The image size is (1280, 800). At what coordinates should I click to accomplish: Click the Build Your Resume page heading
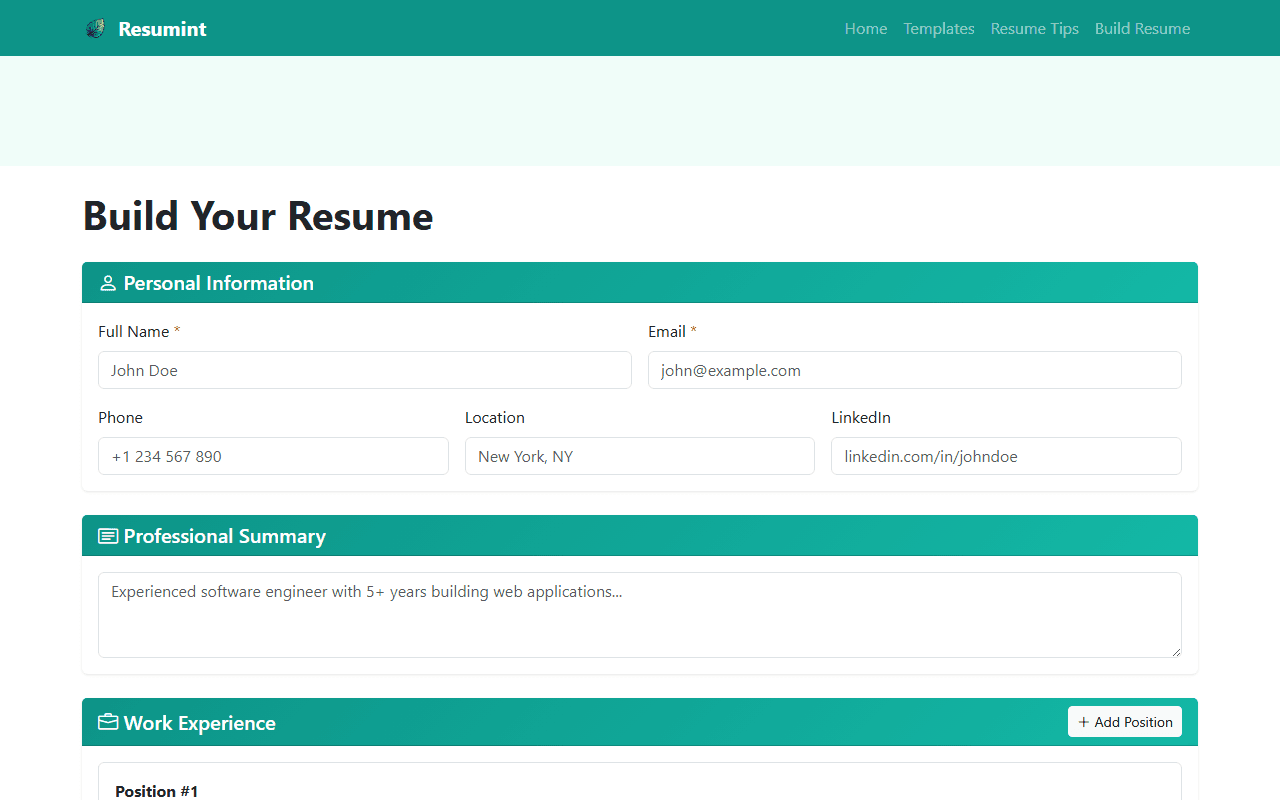click(x=257, y=216)
